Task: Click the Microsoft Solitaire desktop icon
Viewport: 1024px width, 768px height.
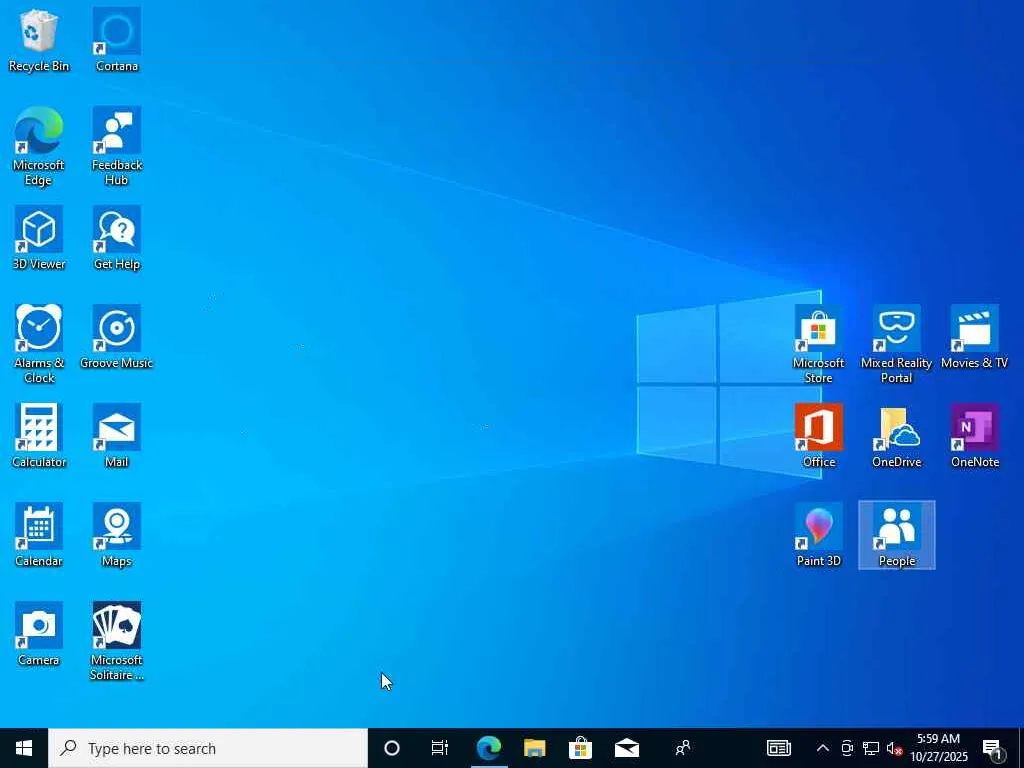Action: click(x=117, y=641)
